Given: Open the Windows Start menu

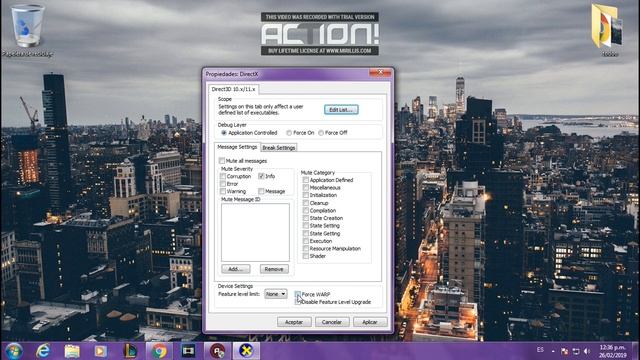Looking at the screenshot, I should click(13, 351).
